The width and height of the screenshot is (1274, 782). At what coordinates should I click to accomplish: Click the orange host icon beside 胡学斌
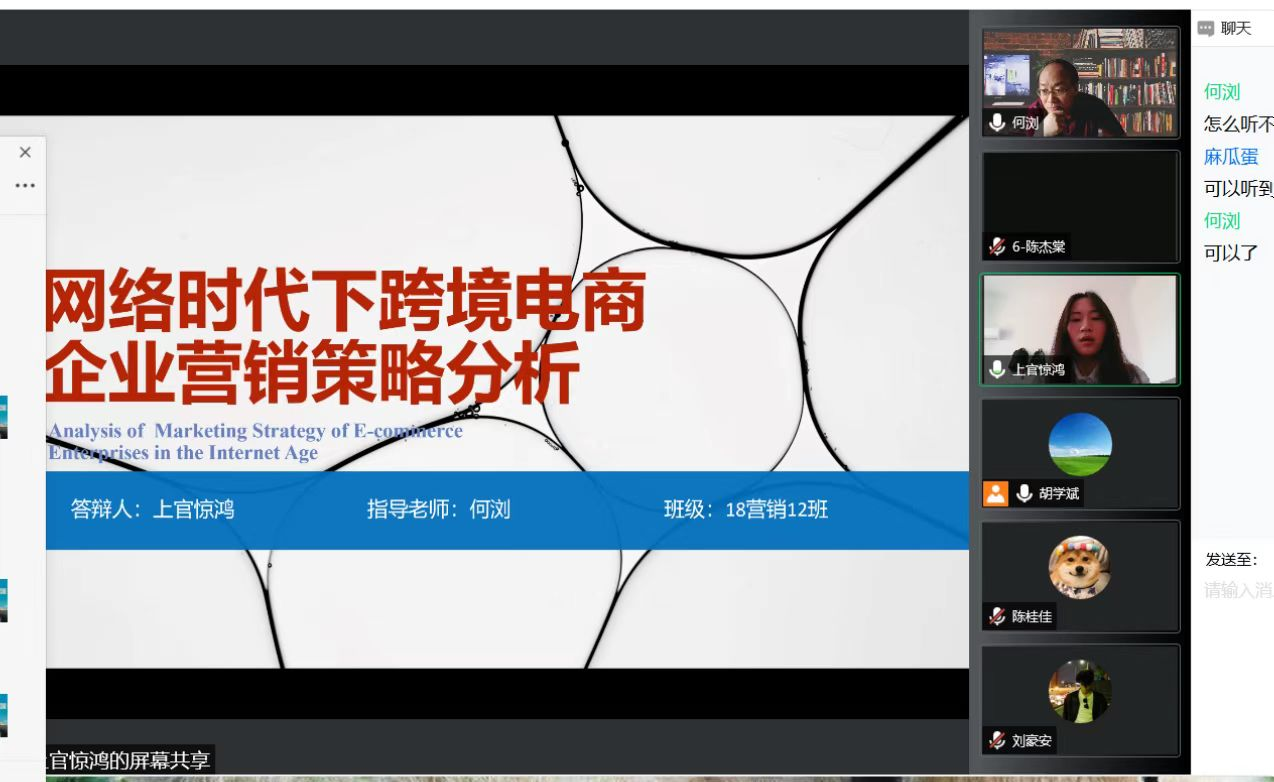pyautogui.click(x=995, y=493)
